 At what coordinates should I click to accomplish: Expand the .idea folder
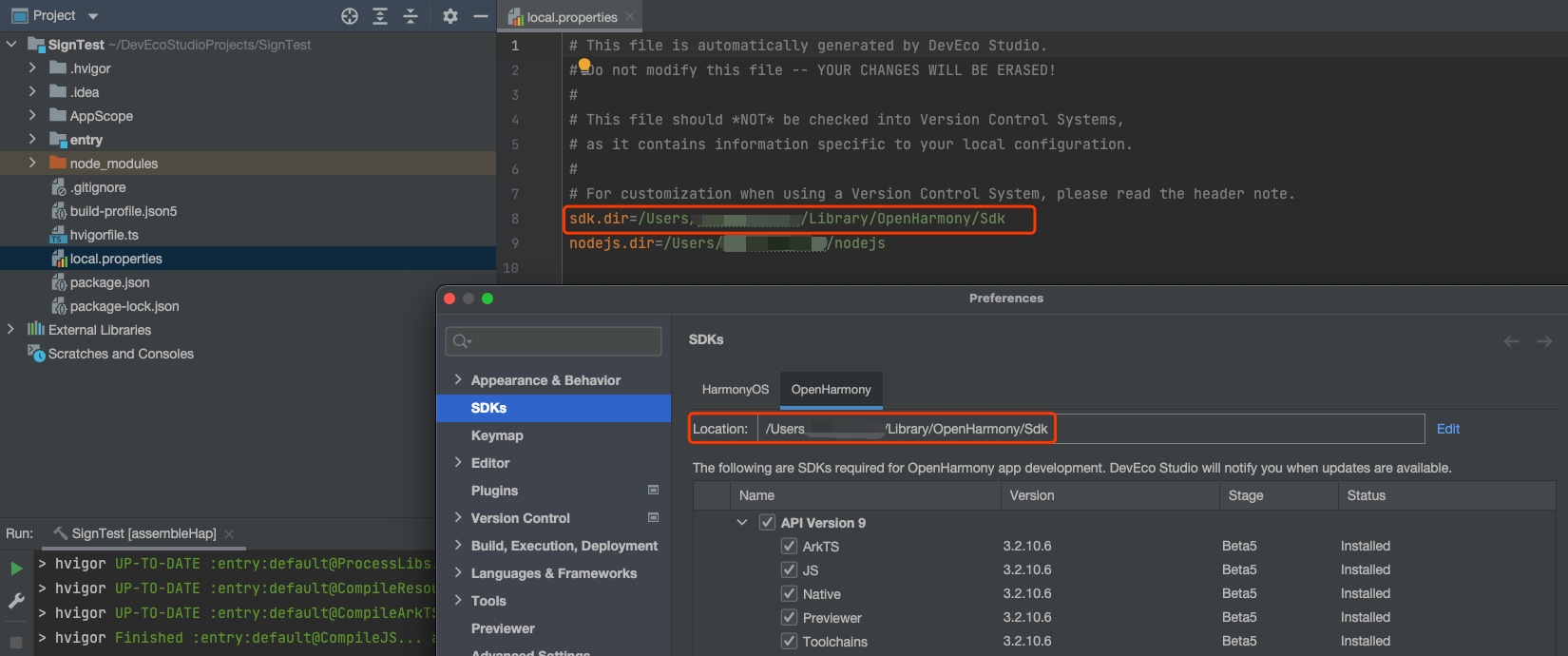click(32, 91)
